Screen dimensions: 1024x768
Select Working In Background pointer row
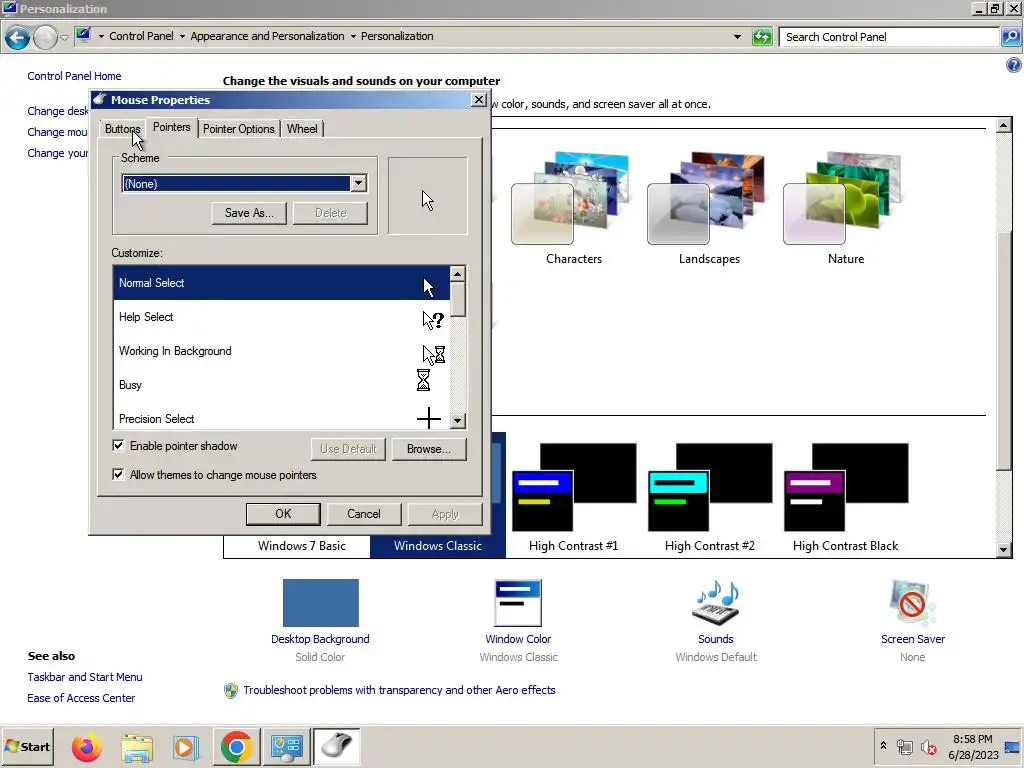click(281, 351)
